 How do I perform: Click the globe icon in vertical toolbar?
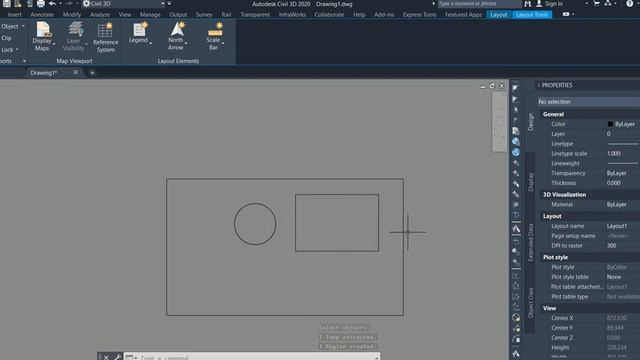pyautogui.click(x=516, y=142)
